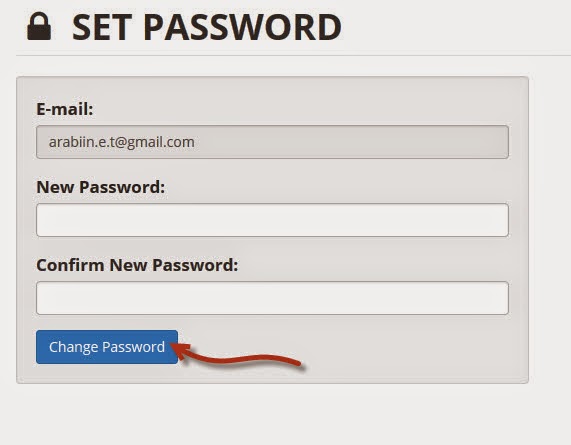Focus the Confirm New Password input field

(x=272, y=298)
